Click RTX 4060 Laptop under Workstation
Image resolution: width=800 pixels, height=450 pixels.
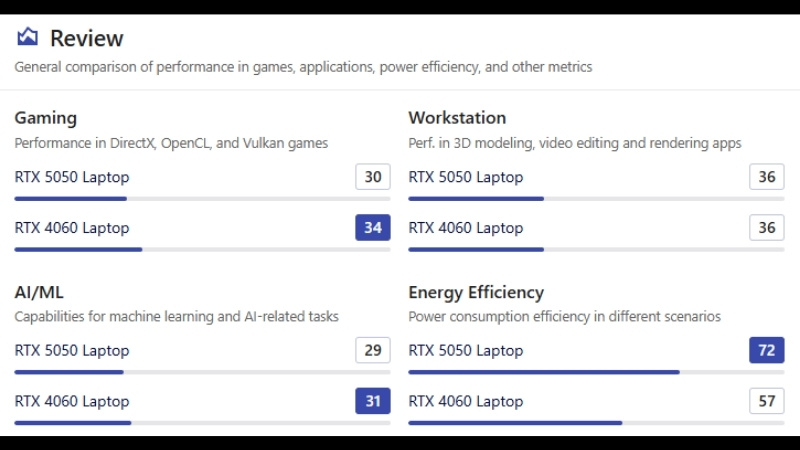466,228
